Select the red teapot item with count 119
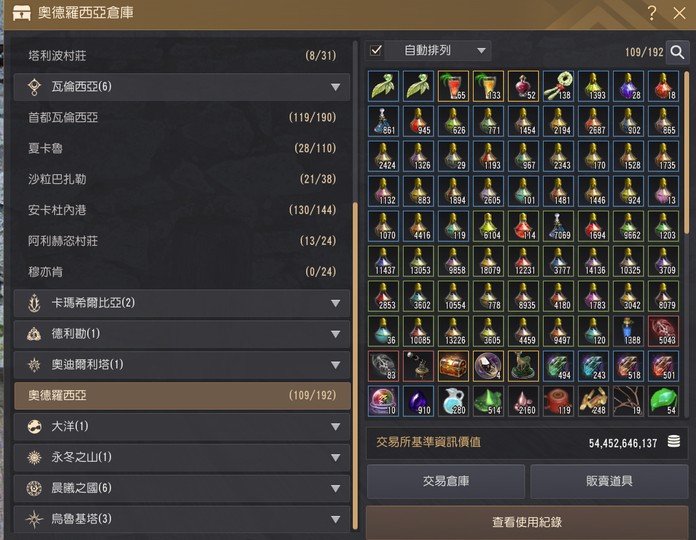 tap(558, 401)
